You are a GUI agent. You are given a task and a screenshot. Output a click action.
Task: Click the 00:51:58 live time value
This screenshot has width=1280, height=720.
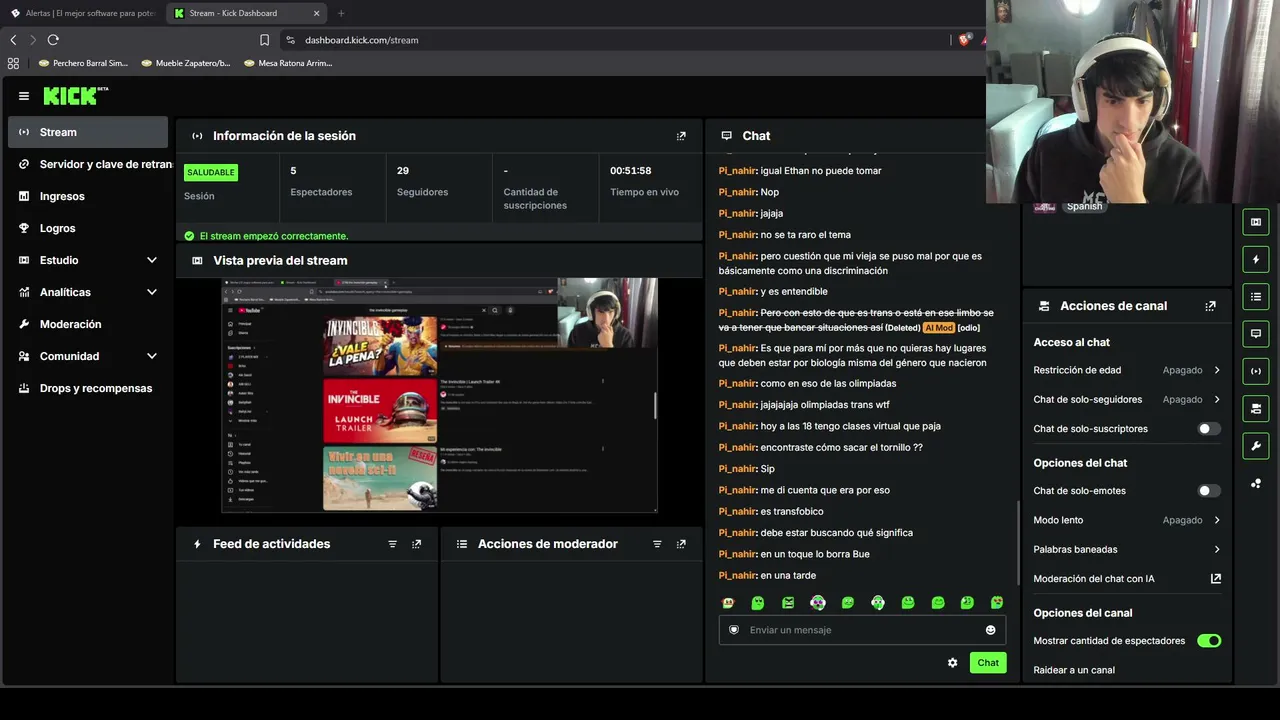click(631, 171)
